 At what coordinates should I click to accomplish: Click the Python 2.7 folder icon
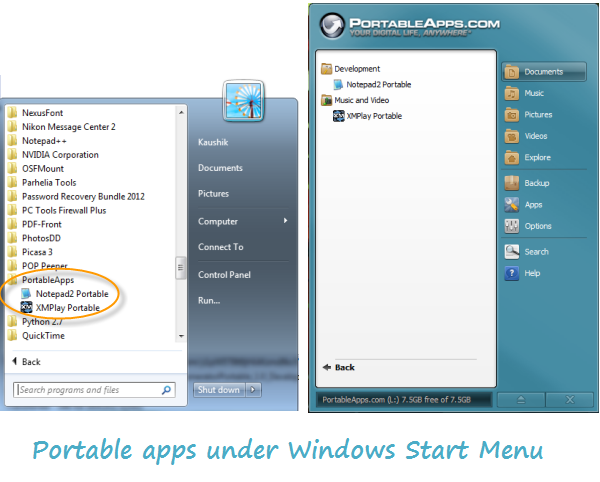click(x=12, y=321)
